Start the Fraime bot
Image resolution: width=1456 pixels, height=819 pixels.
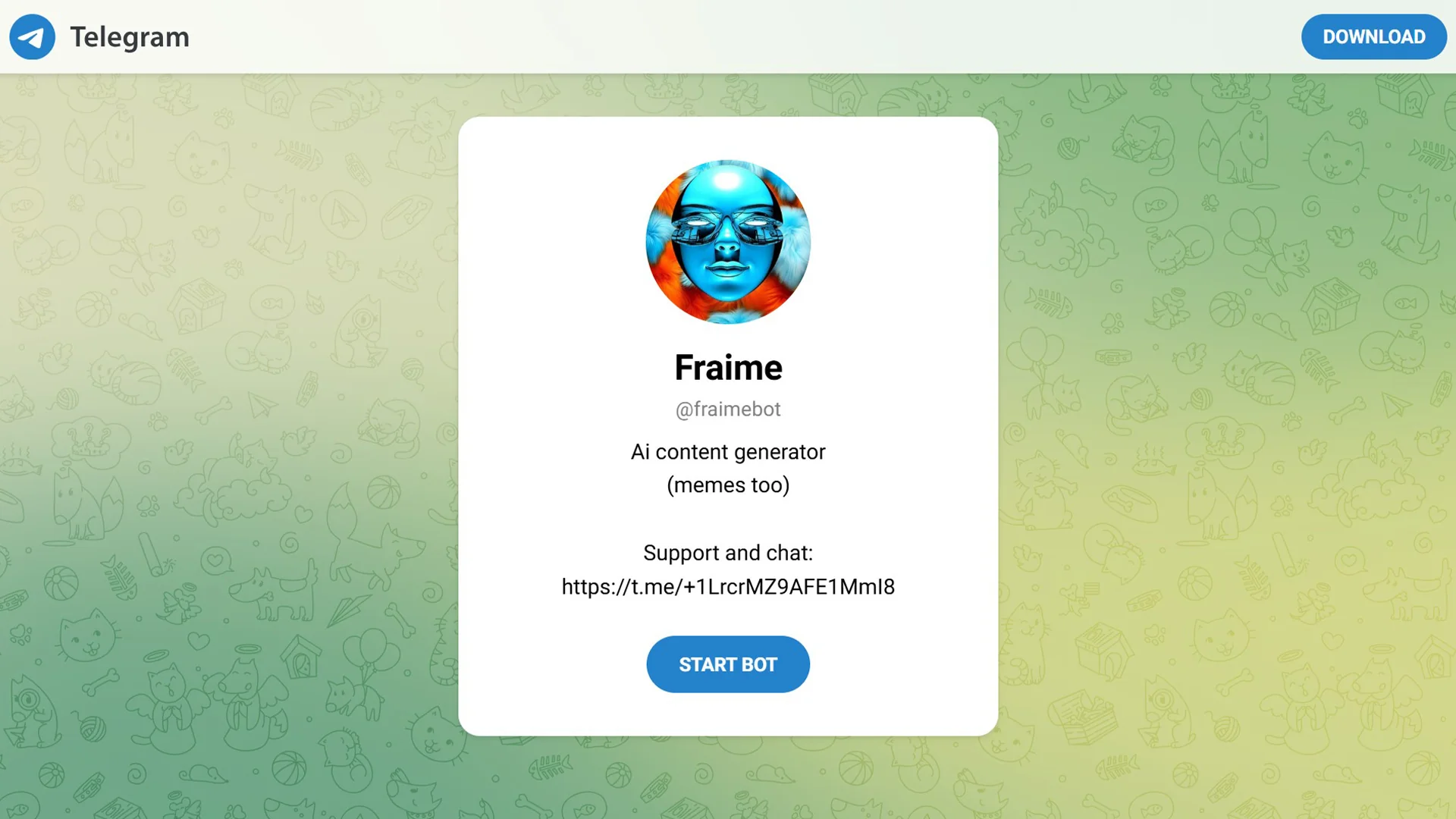tap(728, 664)
